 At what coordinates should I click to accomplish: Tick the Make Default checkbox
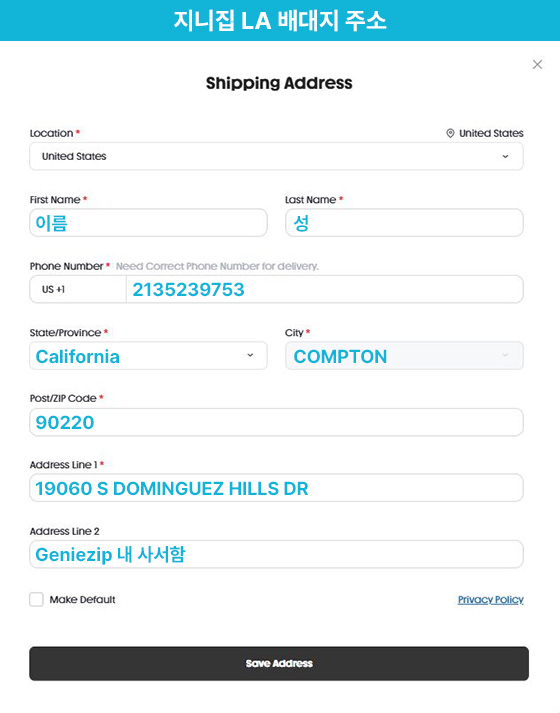click(x=36, y=599)
